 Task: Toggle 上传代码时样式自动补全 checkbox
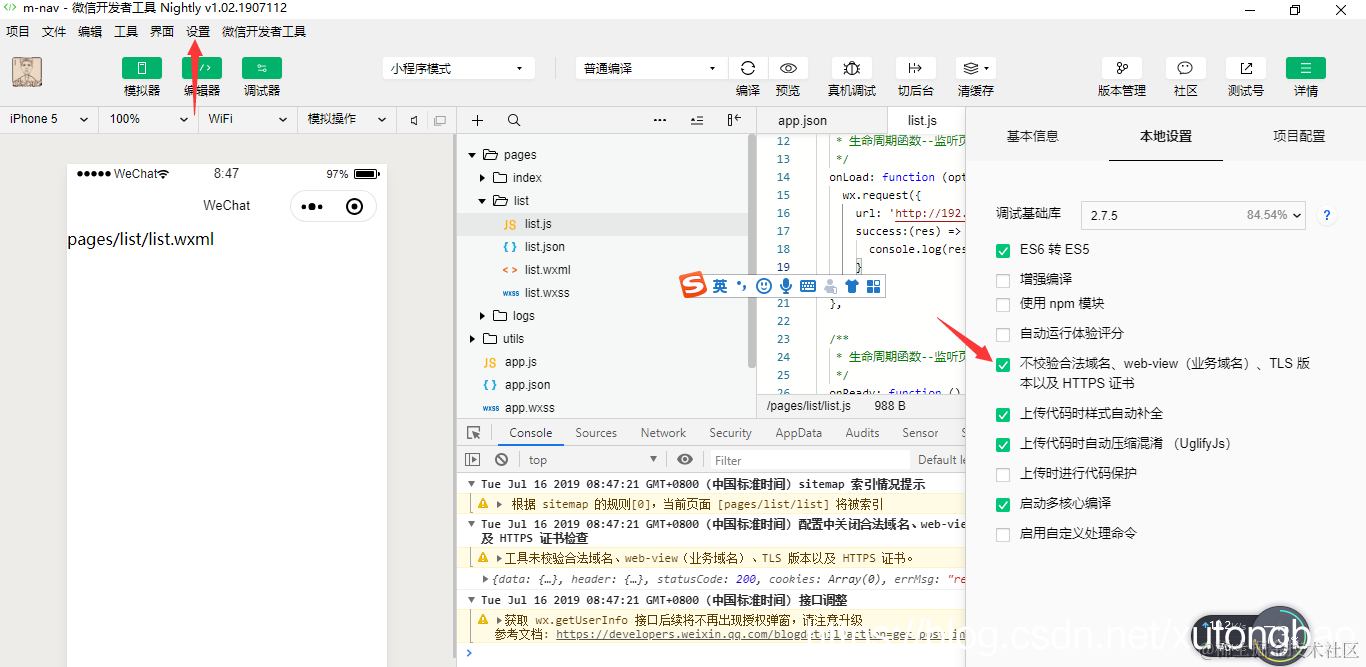(1003, 414)
